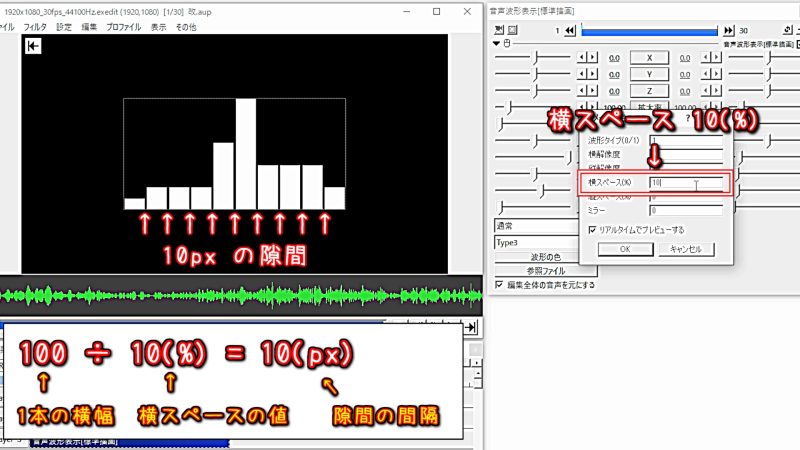Decrease Y end value with left arrow

point(706,74)
